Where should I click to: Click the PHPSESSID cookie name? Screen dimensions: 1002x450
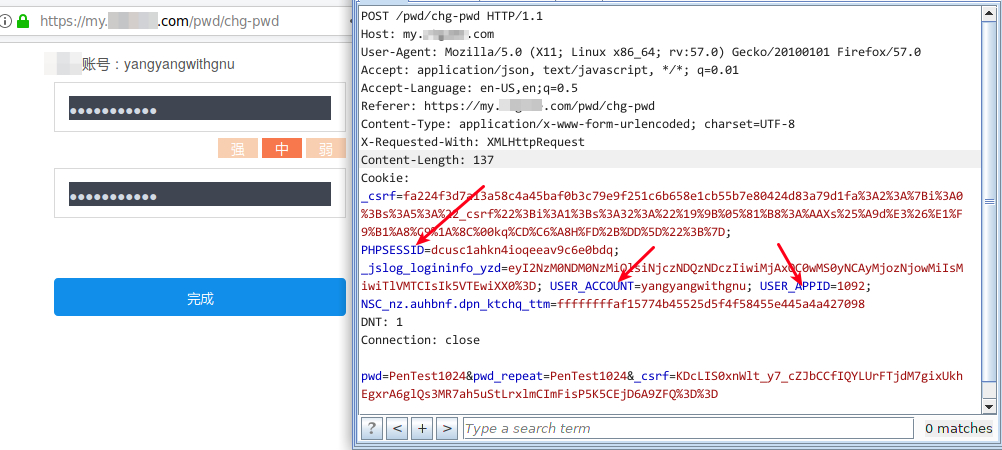click(392, 250)
